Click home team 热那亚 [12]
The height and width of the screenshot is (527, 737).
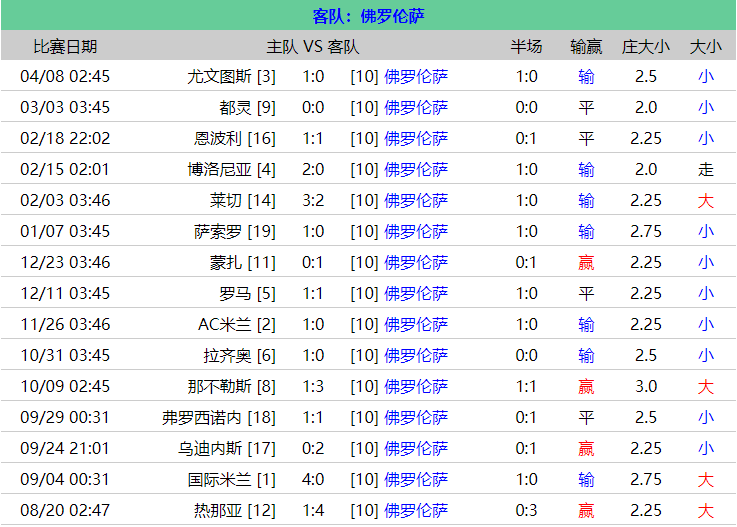pos(235,511)
